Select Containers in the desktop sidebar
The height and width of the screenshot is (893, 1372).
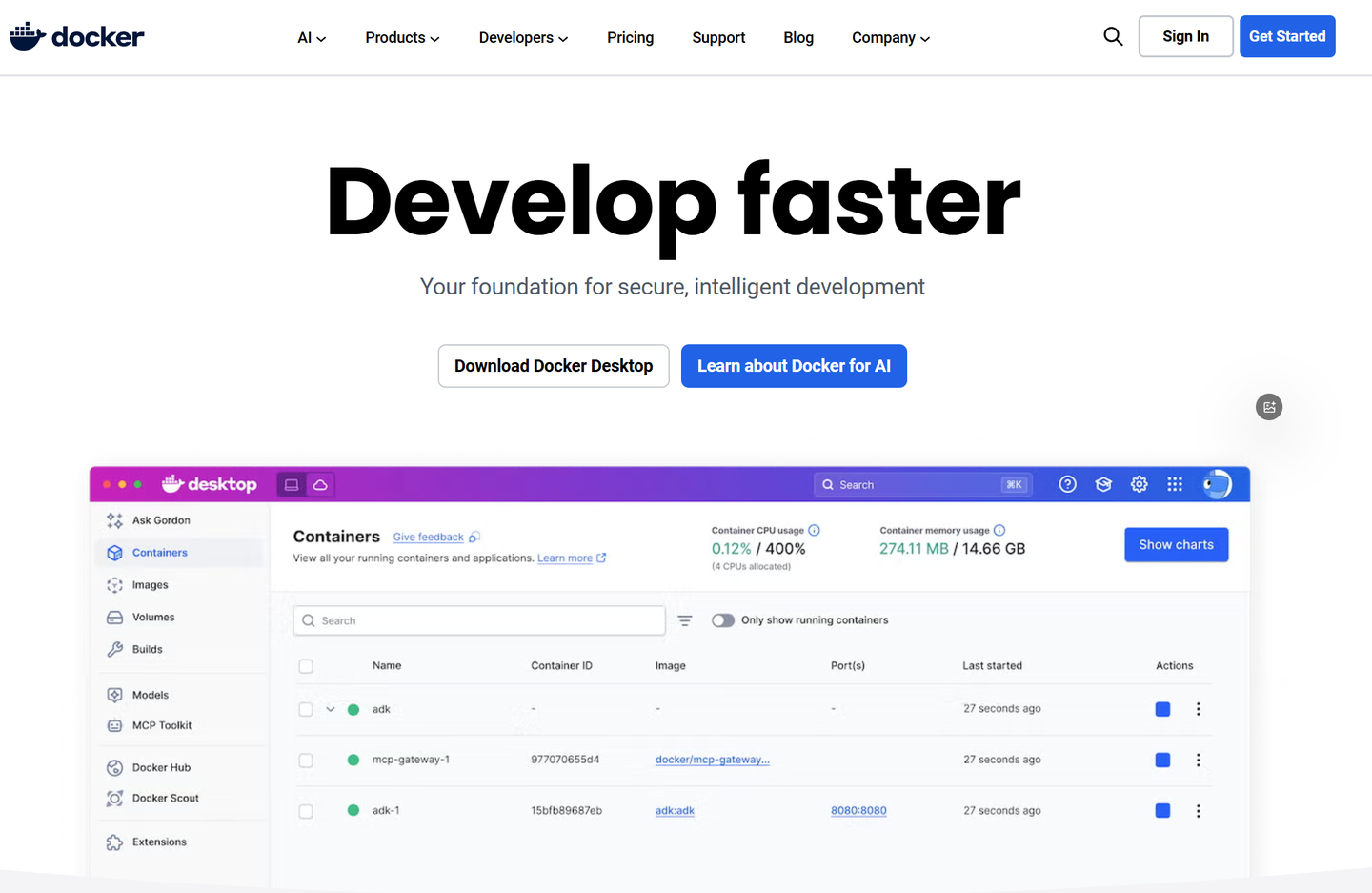179,553
